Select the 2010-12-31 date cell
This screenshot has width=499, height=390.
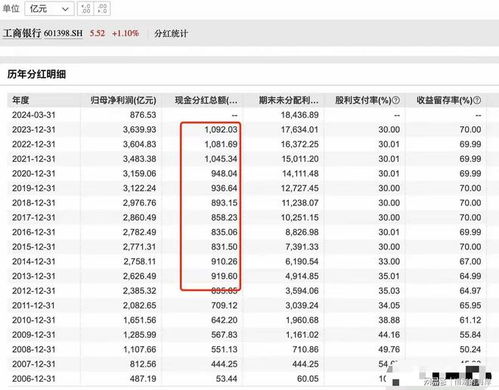[x=34, y=320]
